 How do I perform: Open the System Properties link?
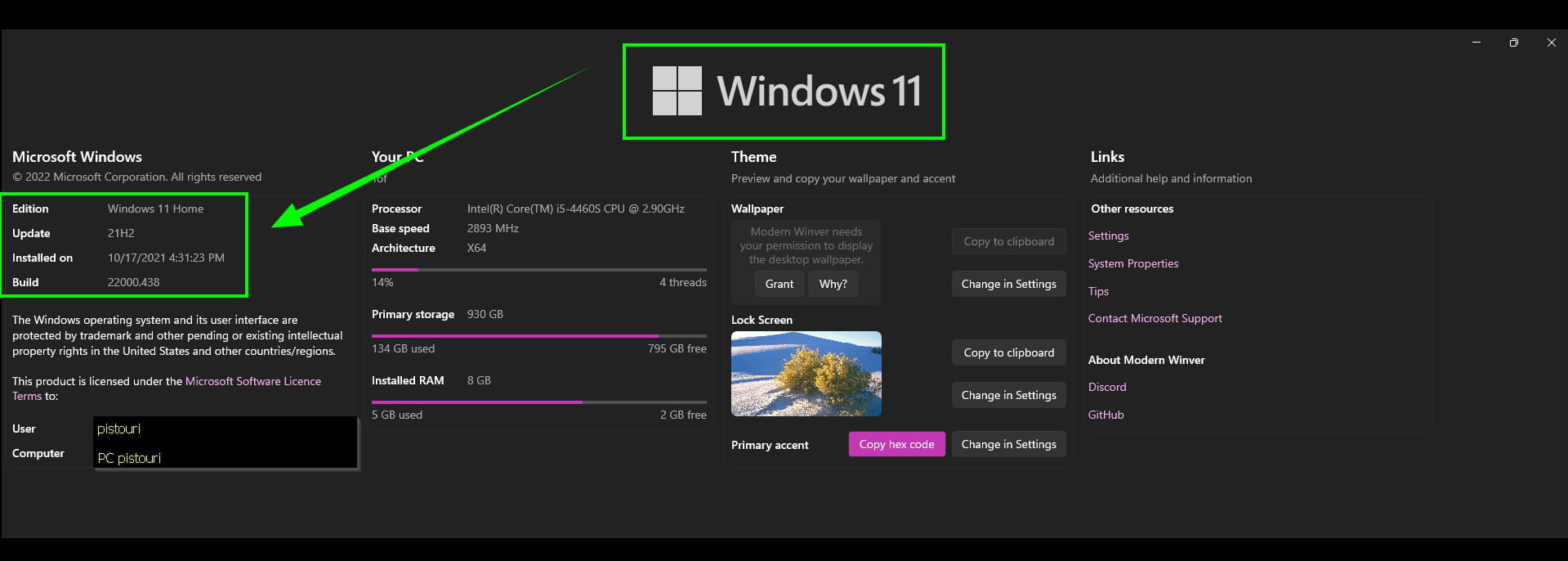(1133, 263)
